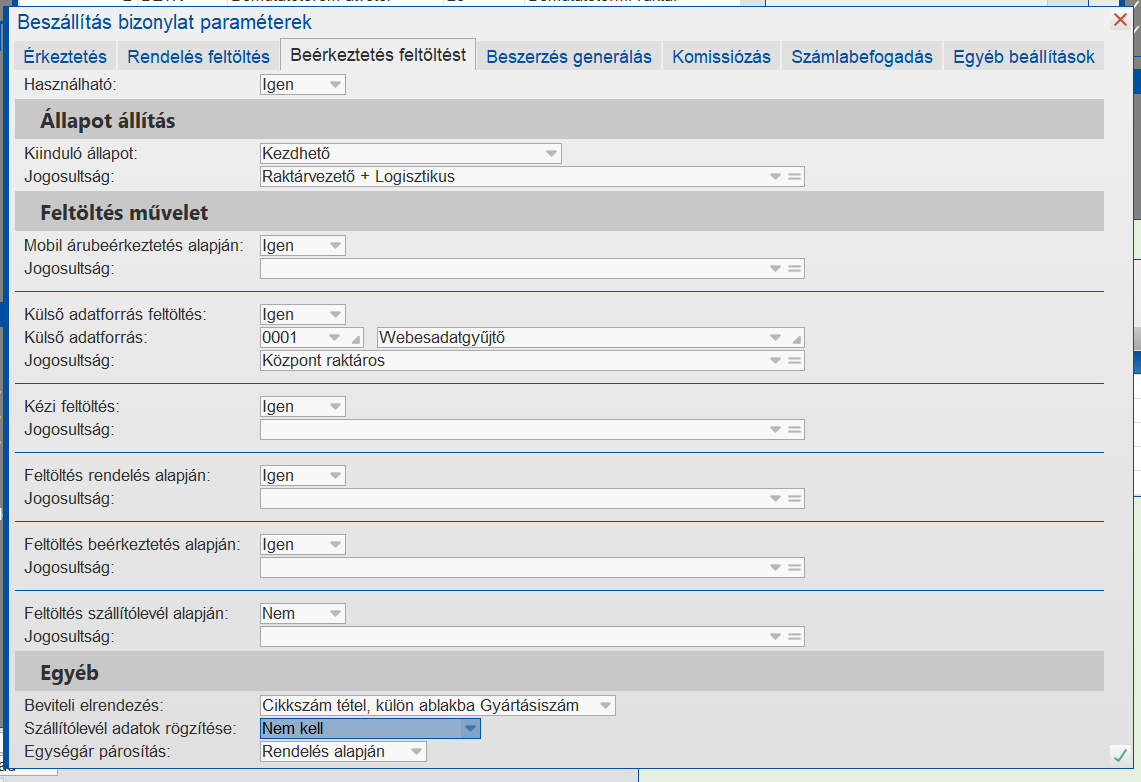
Task: Open the Beviteli elrendezés dropdown
Action: [605, 706]
